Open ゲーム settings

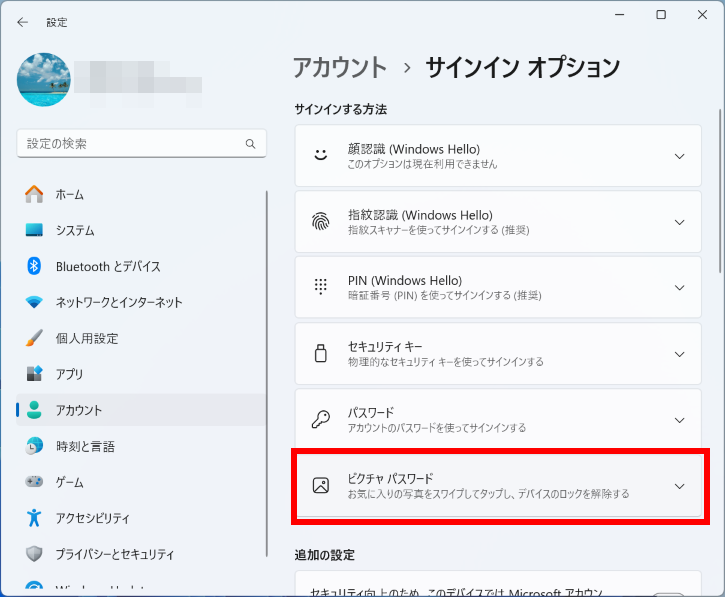click(x=141, y=482)
